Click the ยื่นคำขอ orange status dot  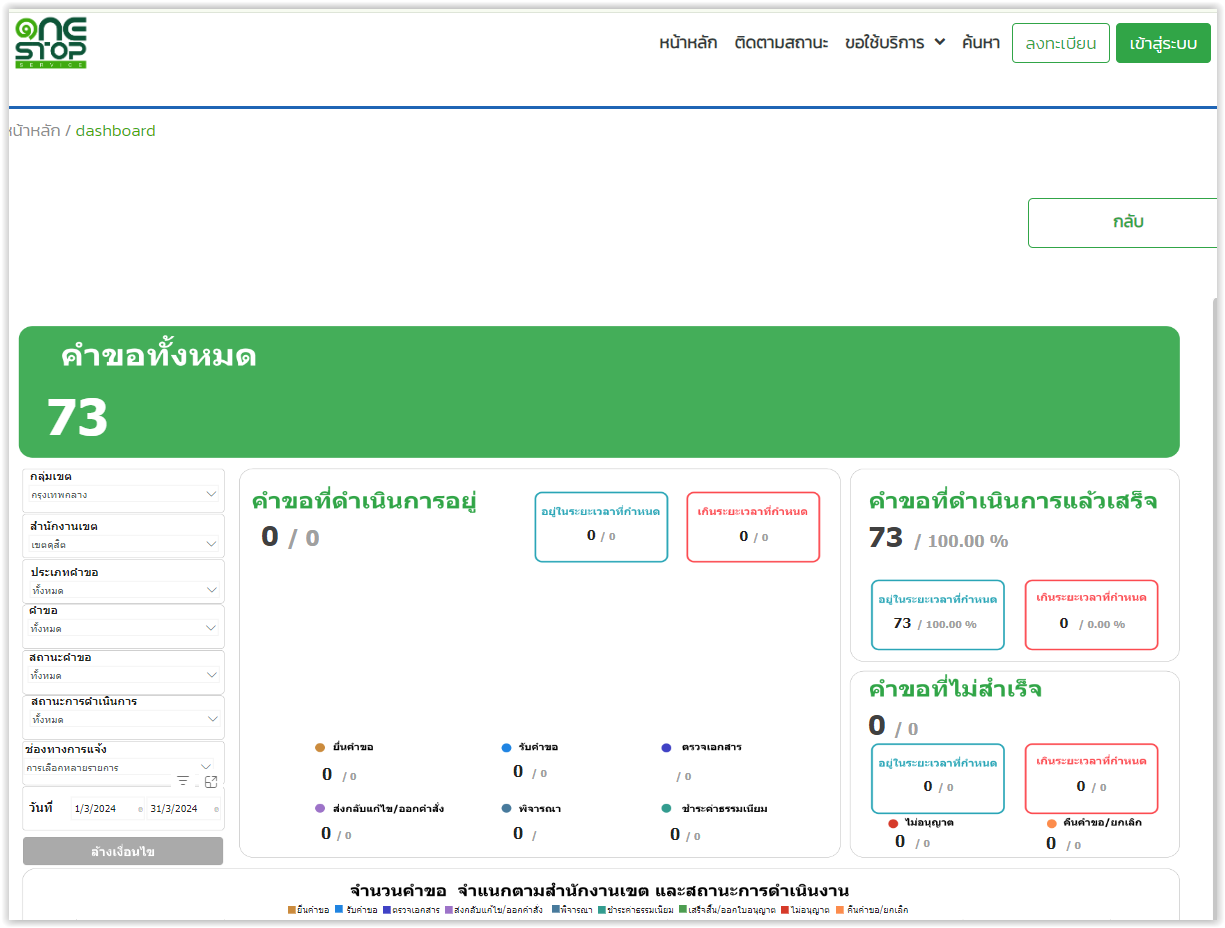tap(320, 747)
